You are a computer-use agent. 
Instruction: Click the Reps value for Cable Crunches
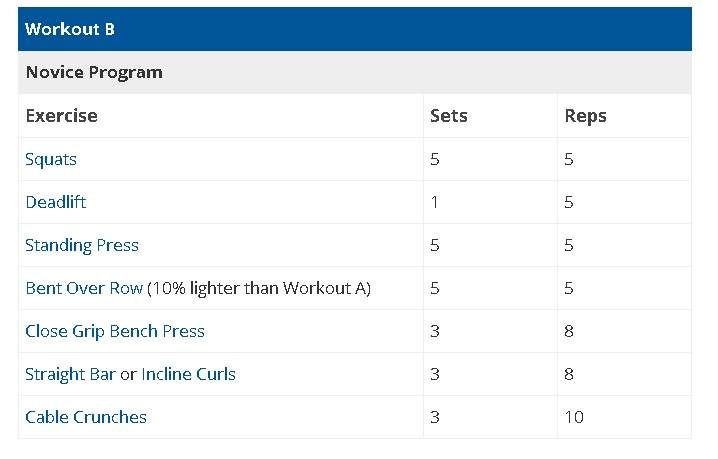(574, 417)
